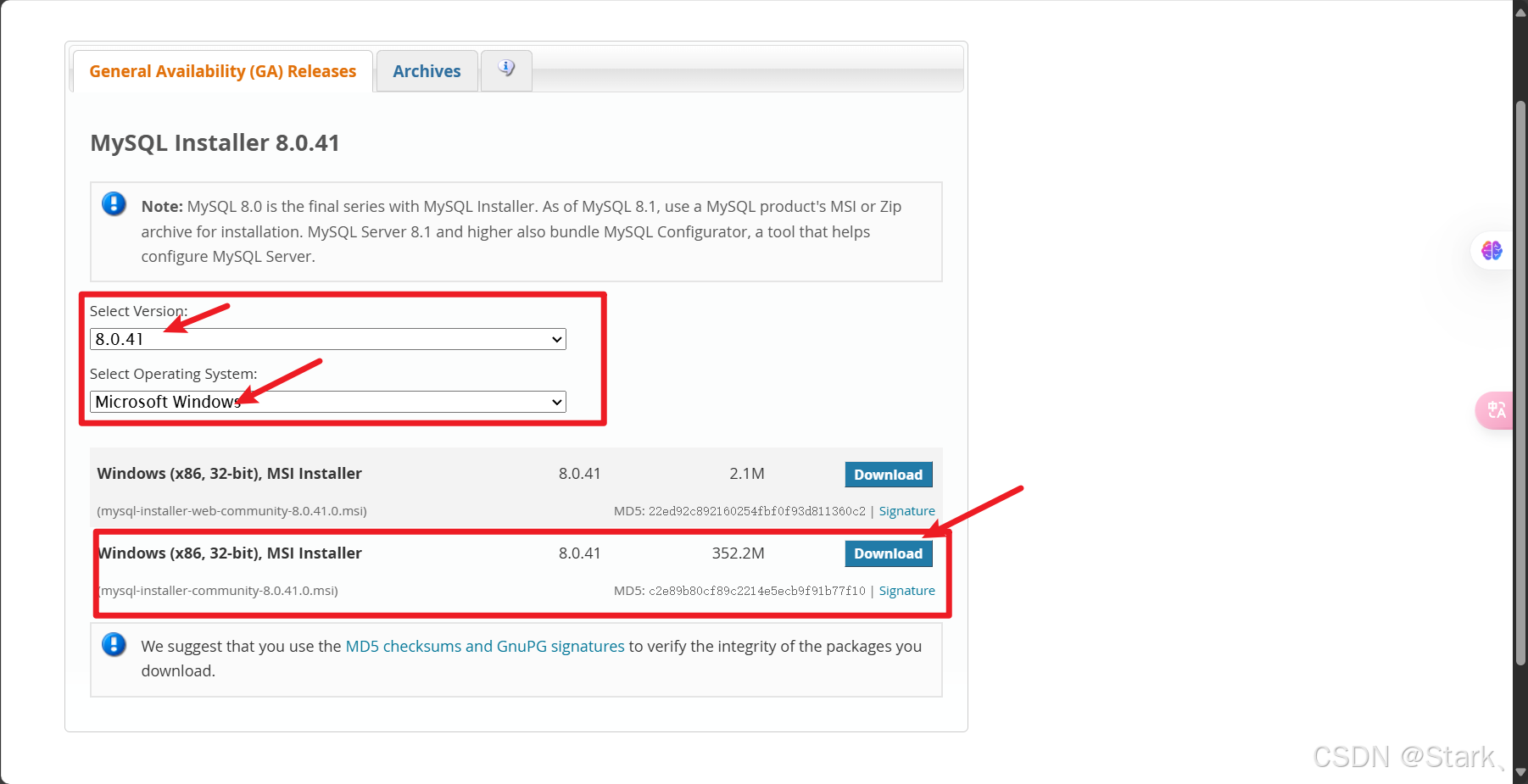Select the MySQL Installer 8.0.41 heading text
This screenshot has height=784, width=1528.
215,142
